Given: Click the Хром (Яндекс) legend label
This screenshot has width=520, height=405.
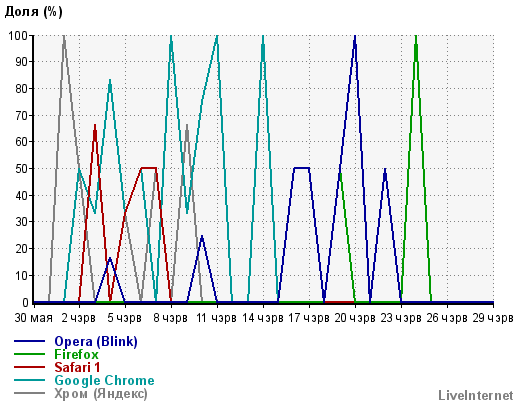Looking at the screenshot, I should point(101,394).
